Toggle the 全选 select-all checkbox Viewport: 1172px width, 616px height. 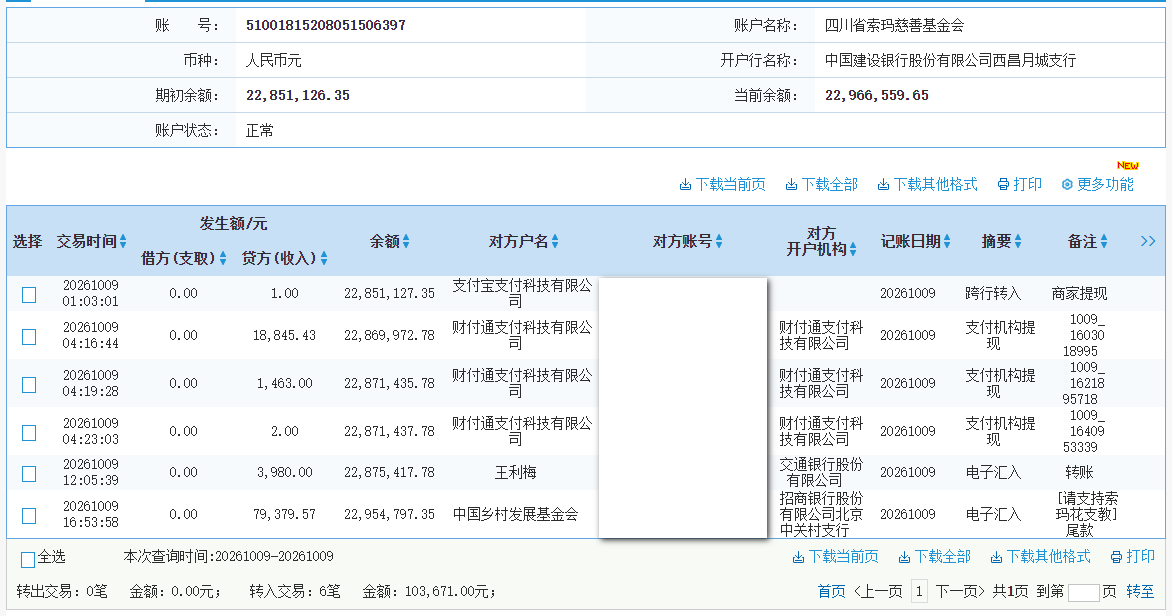pyautogui.click(x=28, y=559)
